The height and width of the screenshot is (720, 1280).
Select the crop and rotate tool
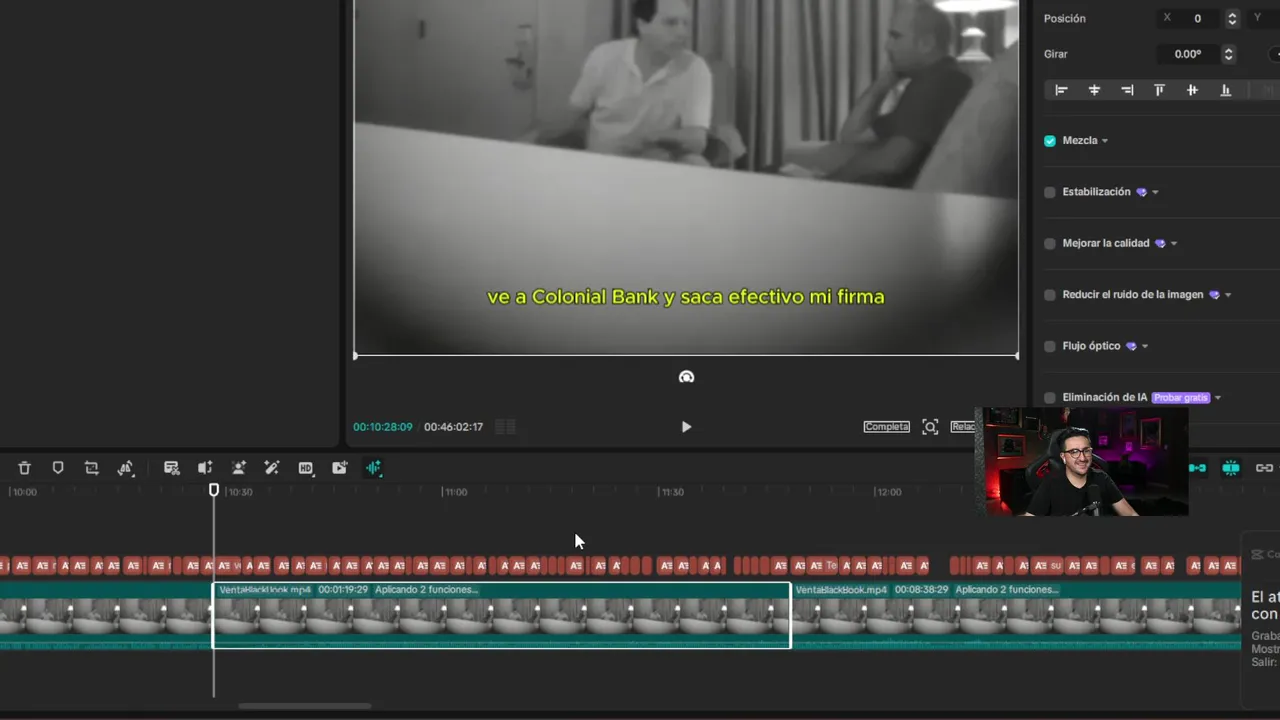(92, 468)
